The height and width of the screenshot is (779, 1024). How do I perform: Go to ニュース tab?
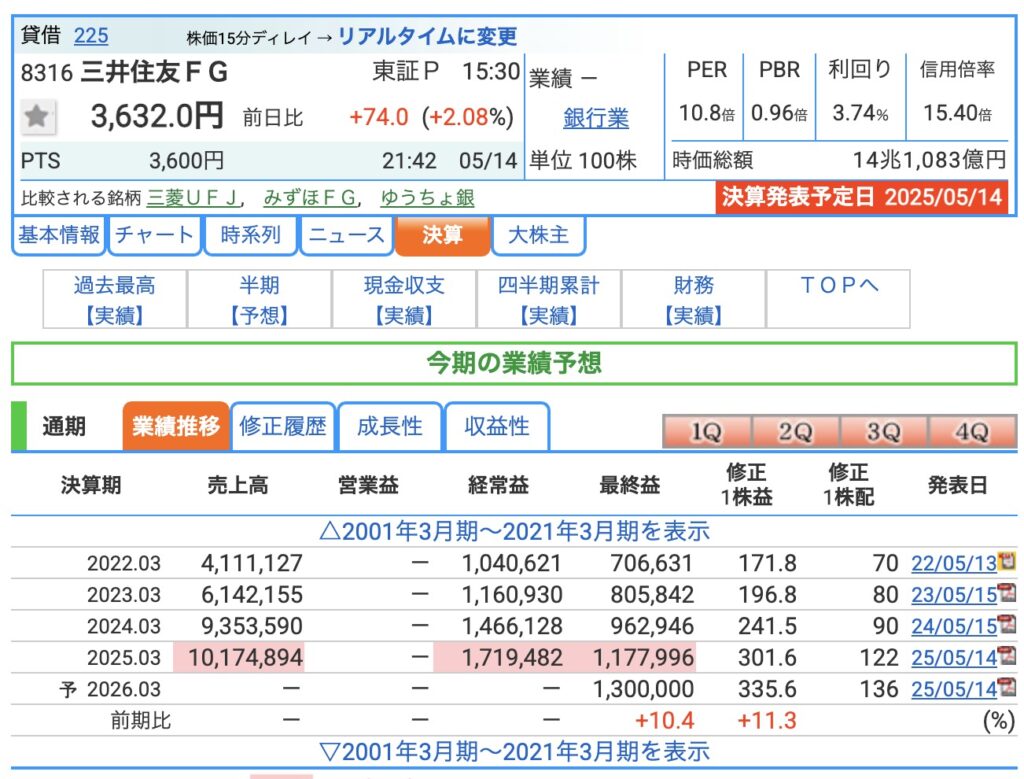click(346, 235)
